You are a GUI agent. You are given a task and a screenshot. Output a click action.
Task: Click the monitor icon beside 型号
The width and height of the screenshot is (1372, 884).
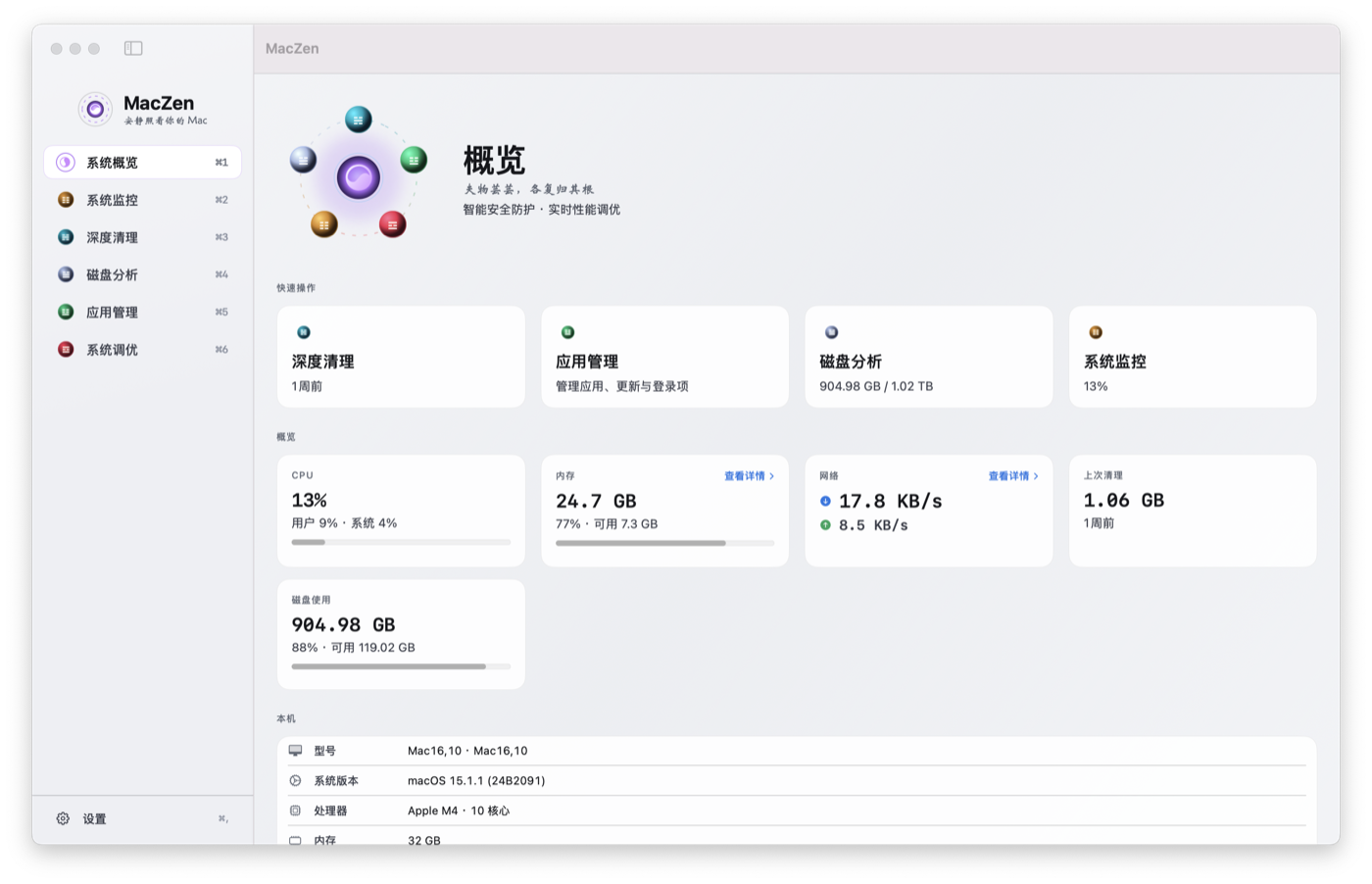pyautogui.click(x=295, y=751)
